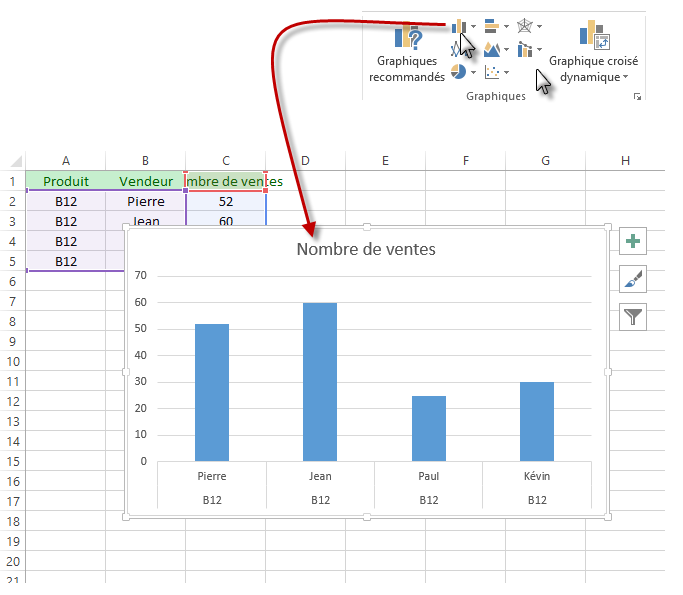Screen dimensions: 683x595
Task: Insert a pie chart
Action: 458,72
